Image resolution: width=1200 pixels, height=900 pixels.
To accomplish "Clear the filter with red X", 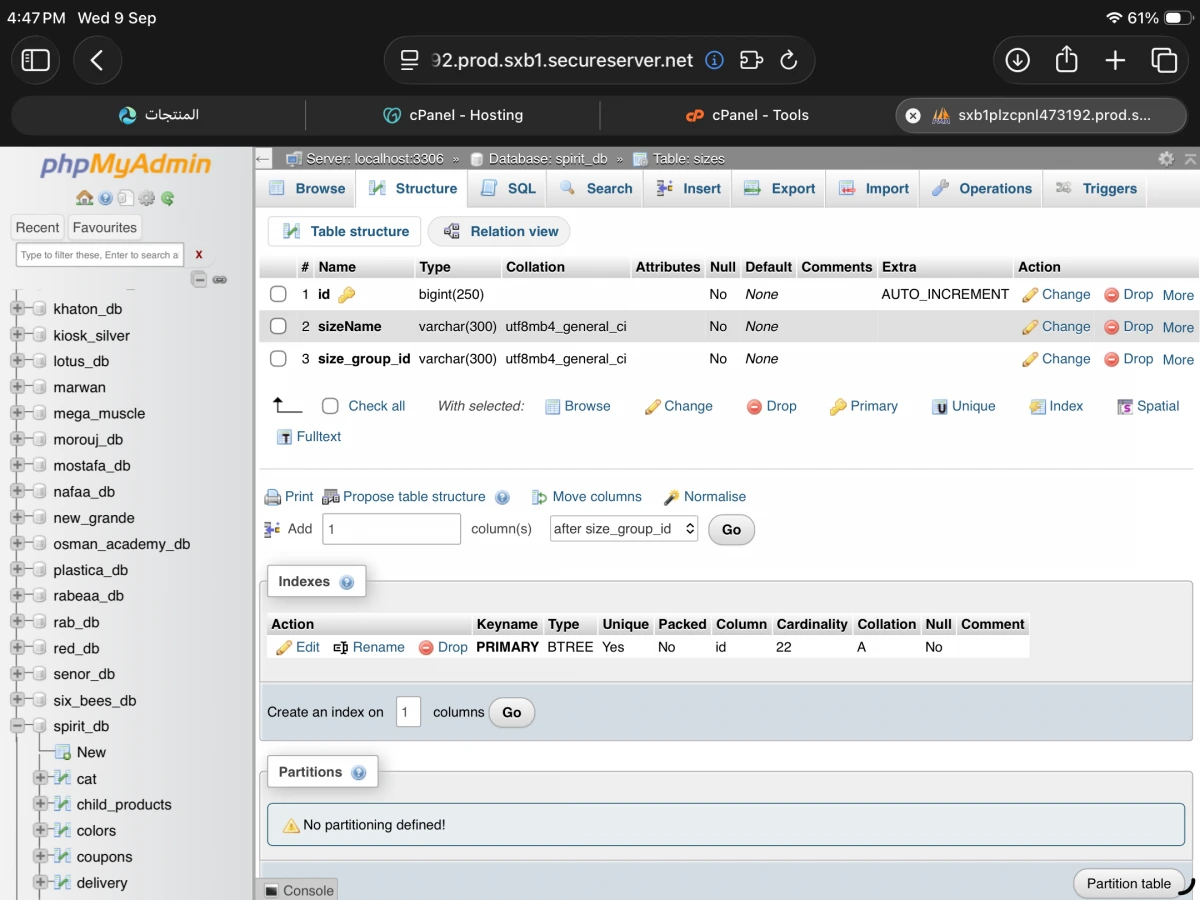I will click(199, 255).
